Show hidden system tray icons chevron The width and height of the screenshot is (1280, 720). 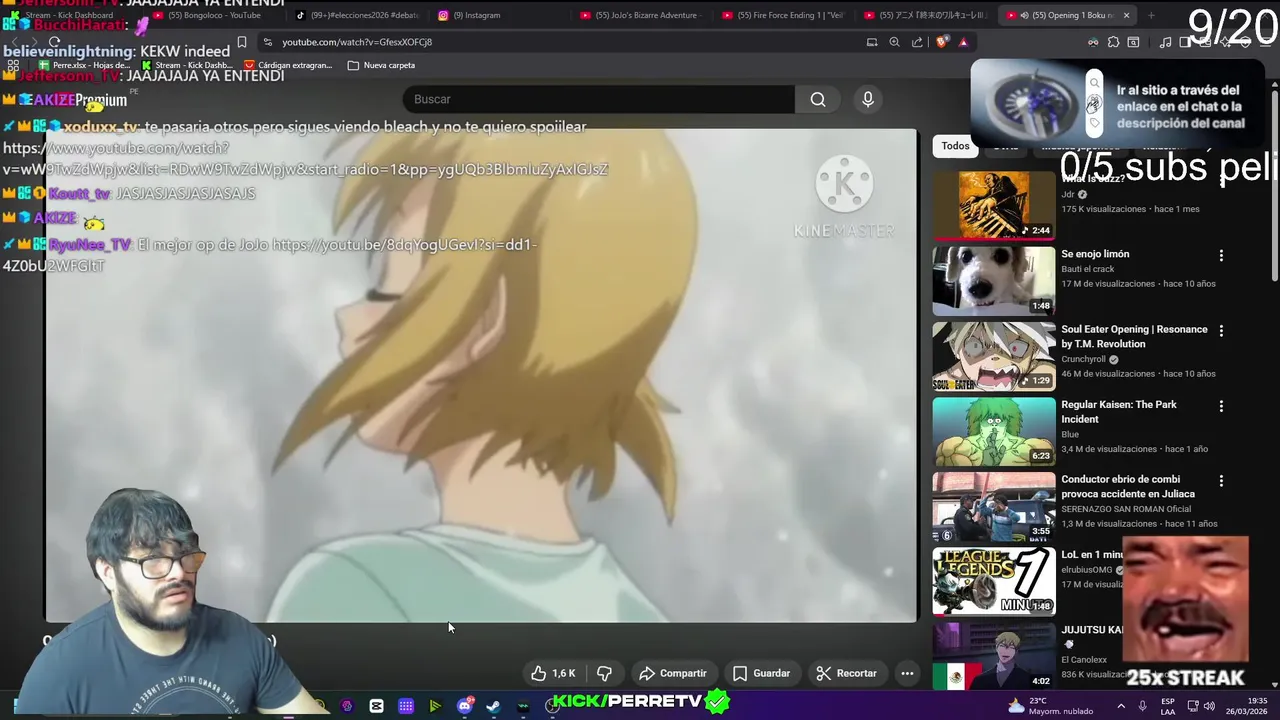click(x=1120, y=706)
